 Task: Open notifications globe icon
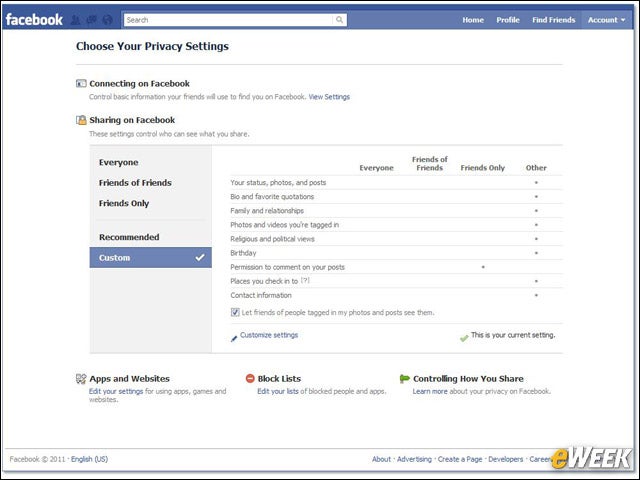pos(107,20)
